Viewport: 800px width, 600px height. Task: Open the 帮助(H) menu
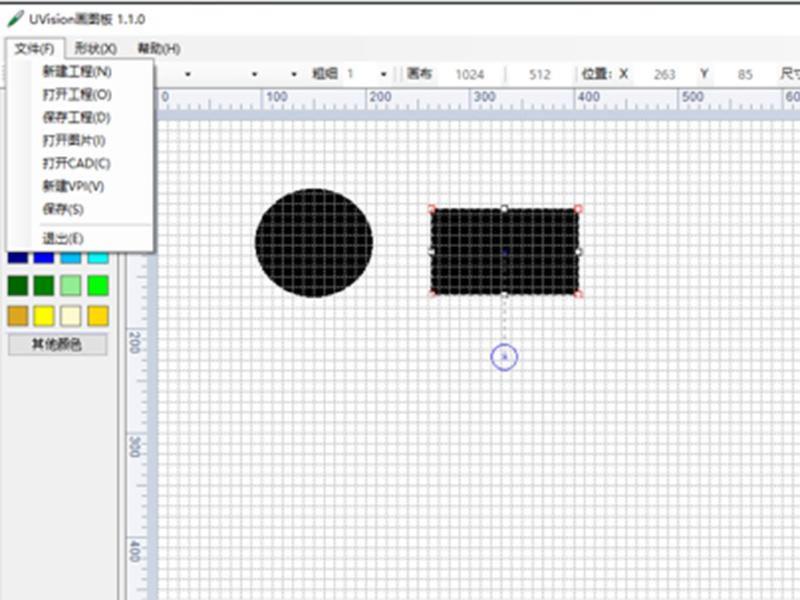click(x=159, y=49)
